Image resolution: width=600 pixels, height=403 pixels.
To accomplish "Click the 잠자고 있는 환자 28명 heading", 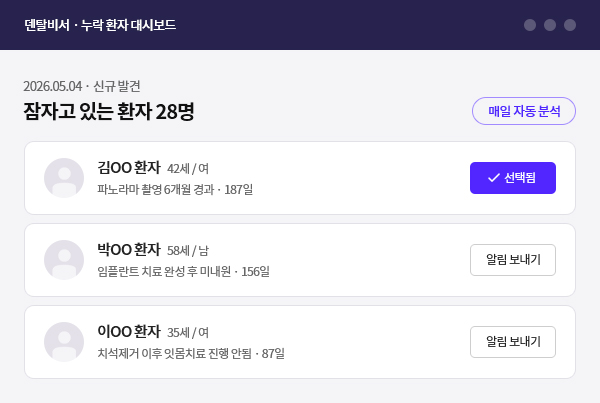I will point(109,111).
